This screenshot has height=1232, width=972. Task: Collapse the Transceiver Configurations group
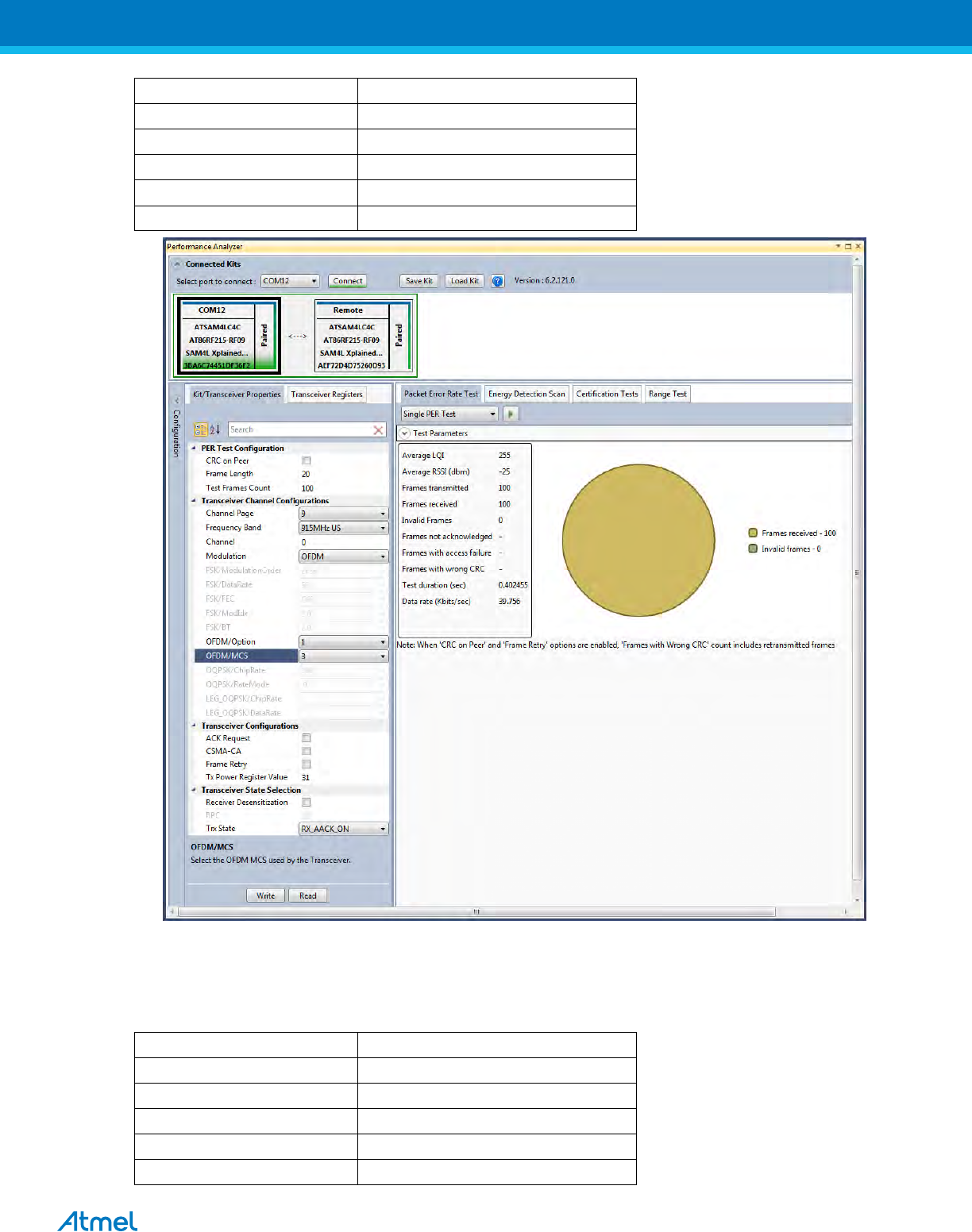point(194,726)
